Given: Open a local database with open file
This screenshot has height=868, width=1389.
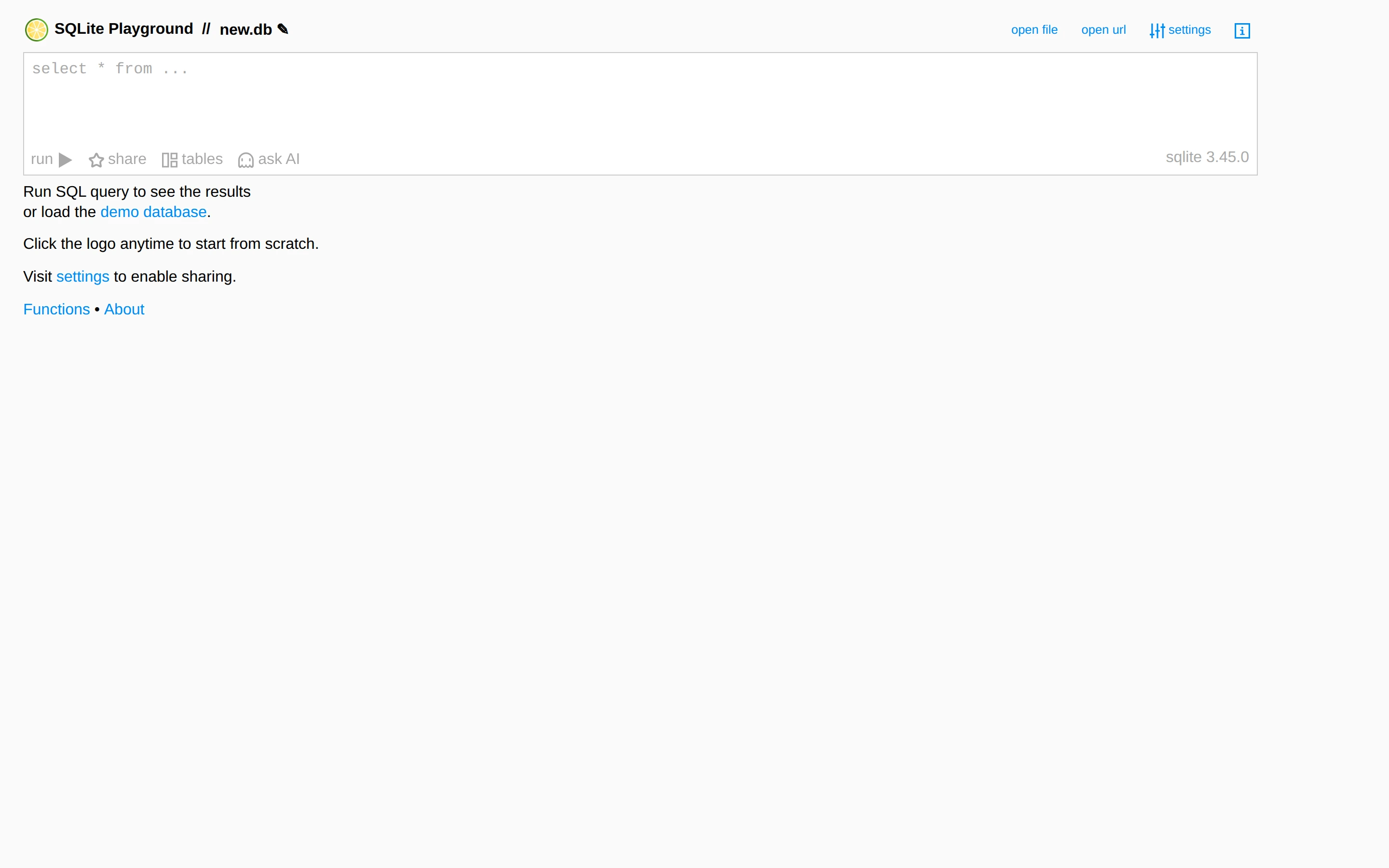Looking at the screenshot, I should [x=1035, y=30].
